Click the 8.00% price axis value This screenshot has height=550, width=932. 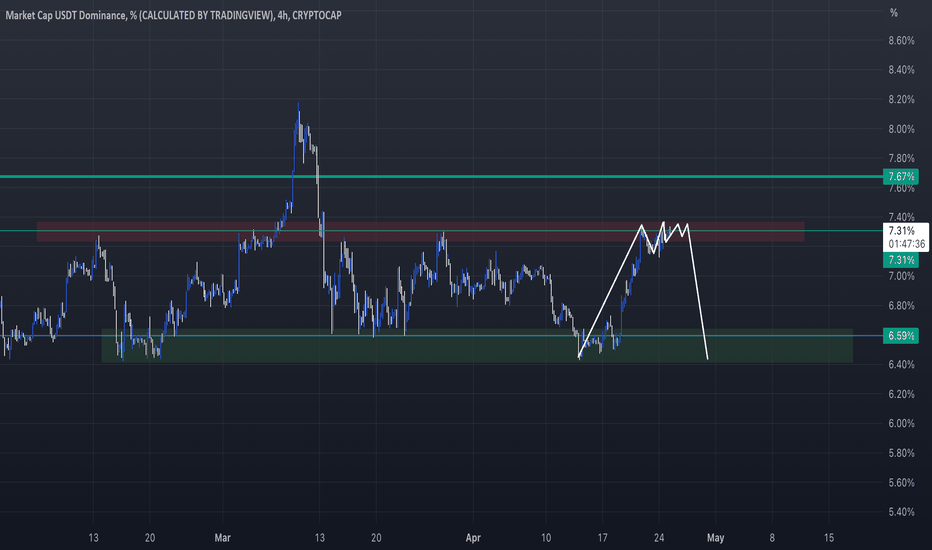coord(901,129)
